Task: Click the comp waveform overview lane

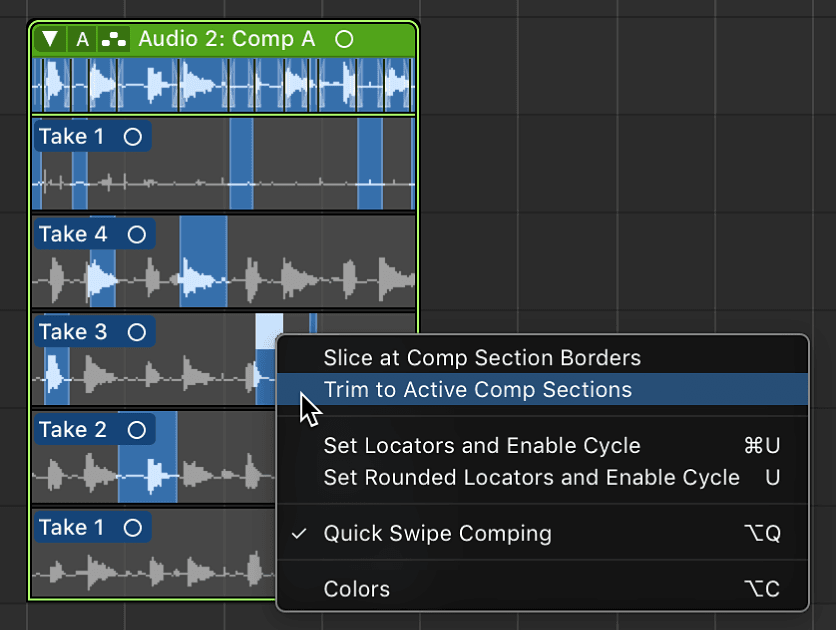Action: coord(223,85)
